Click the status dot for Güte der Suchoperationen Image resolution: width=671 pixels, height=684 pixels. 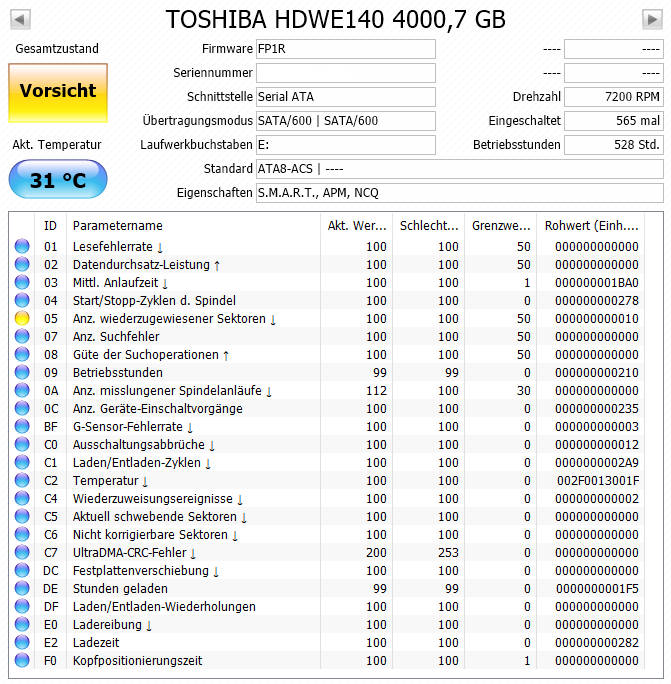22,355
